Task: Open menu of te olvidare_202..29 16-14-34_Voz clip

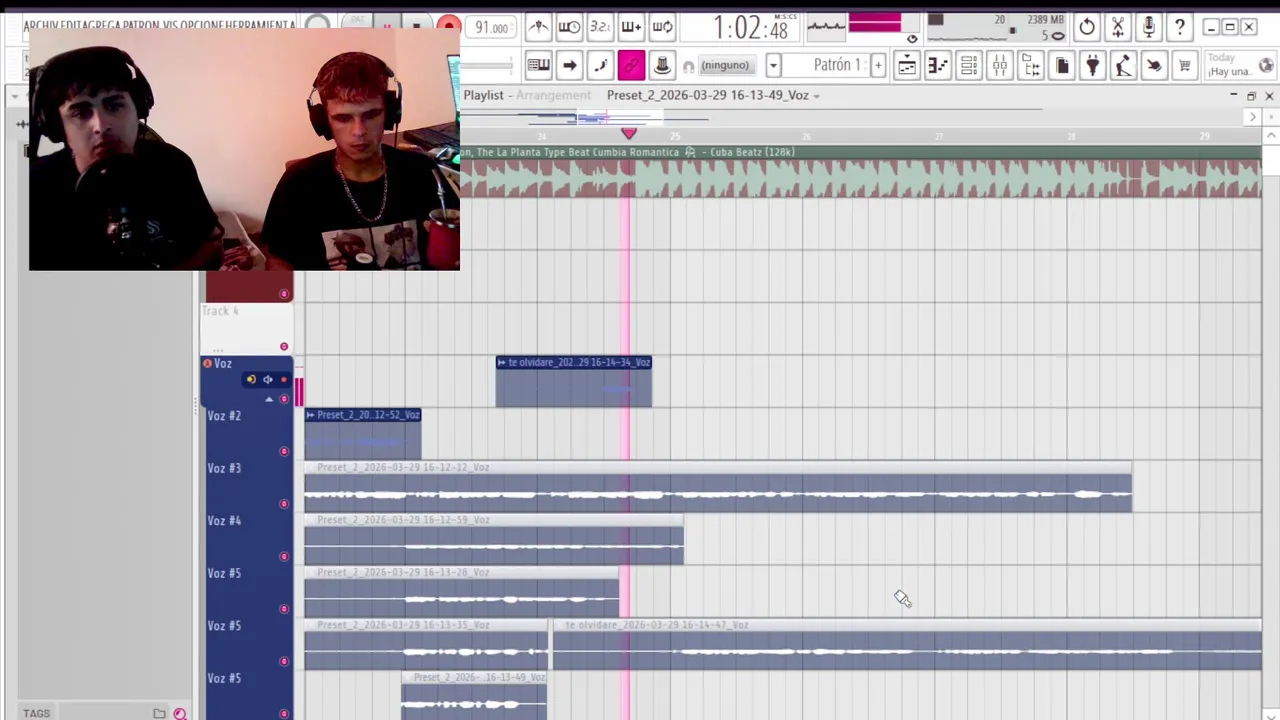Action: pyautogui.click(x=501, y=362)
